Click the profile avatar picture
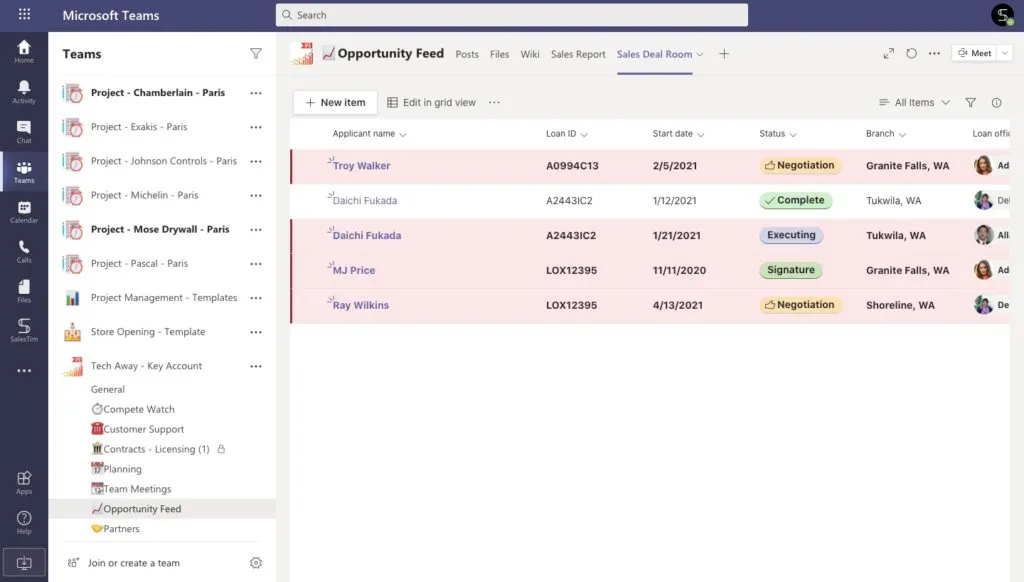Viewport: 1024px width, 582px height. coord(1002,14)
